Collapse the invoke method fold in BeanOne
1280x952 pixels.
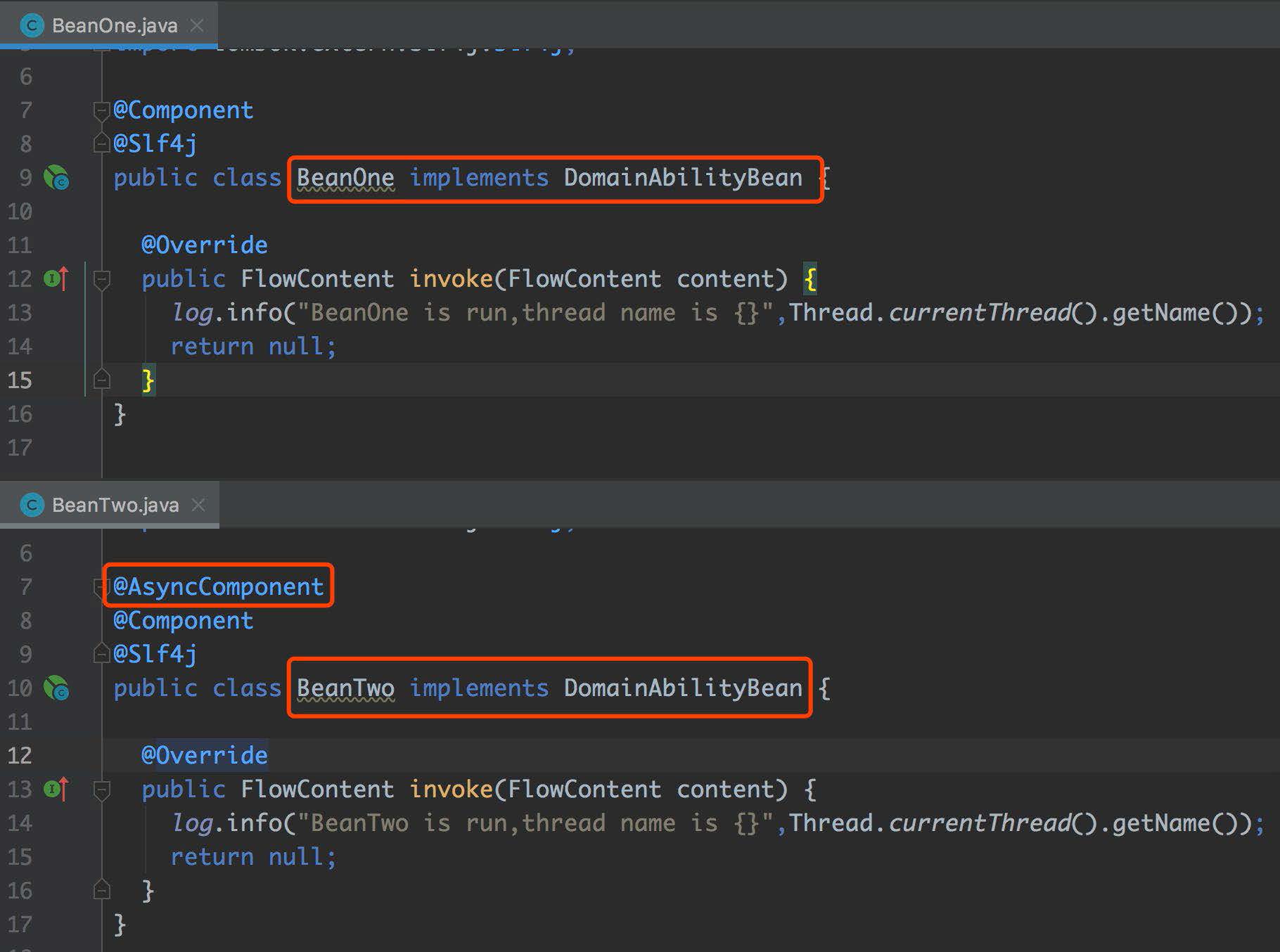point(102,280)
